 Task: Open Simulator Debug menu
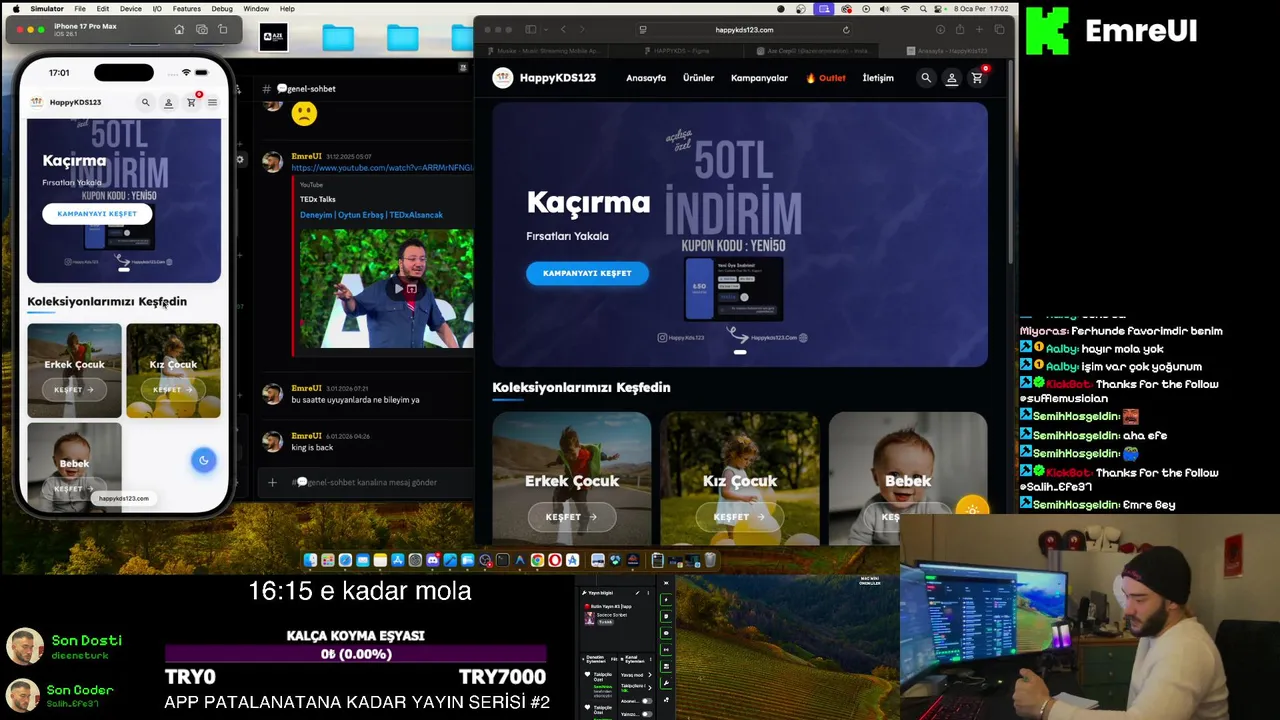coord(222,8)
